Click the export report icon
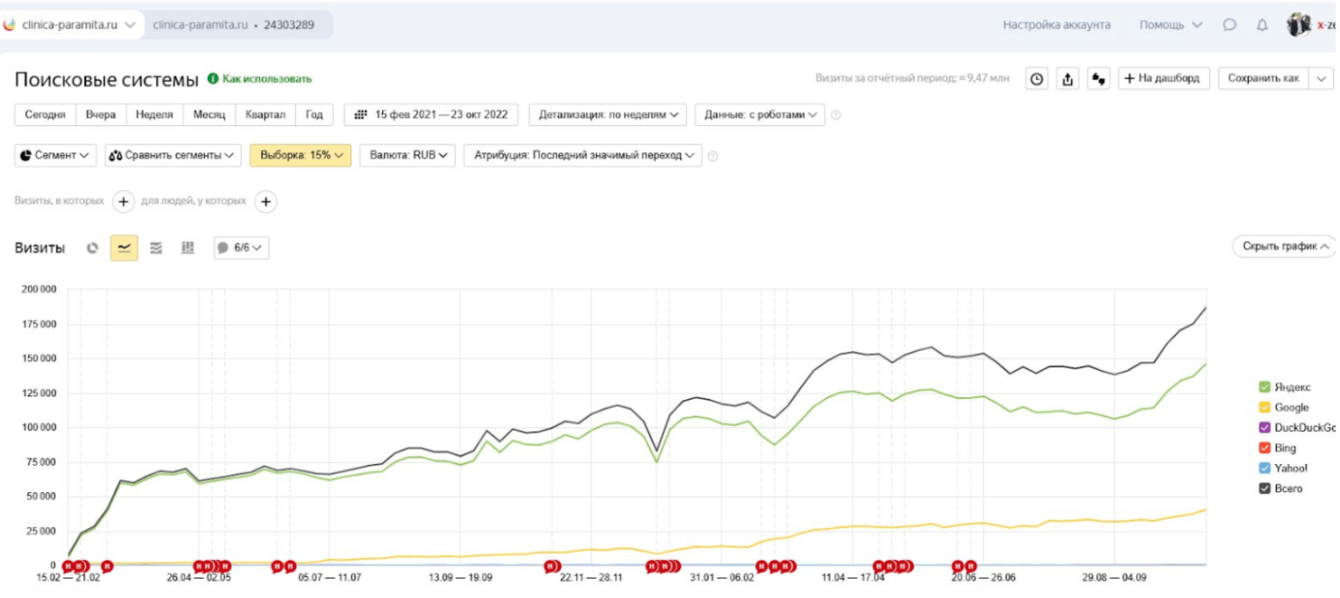The image size is (1340, 598). click(1068, 79)
